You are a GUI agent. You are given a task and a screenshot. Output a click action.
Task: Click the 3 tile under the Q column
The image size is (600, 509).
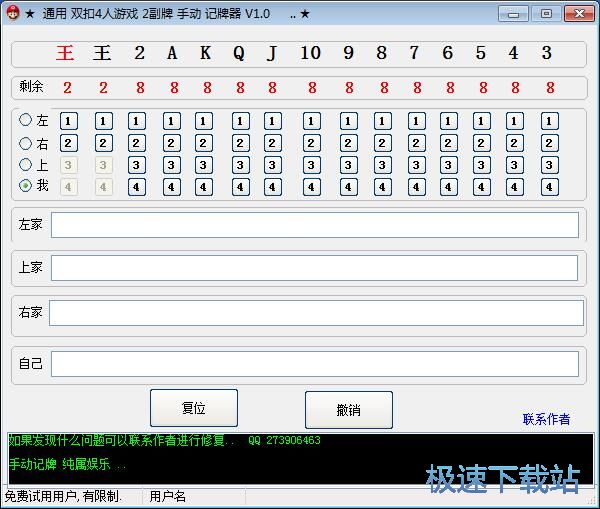click(240, 165)
